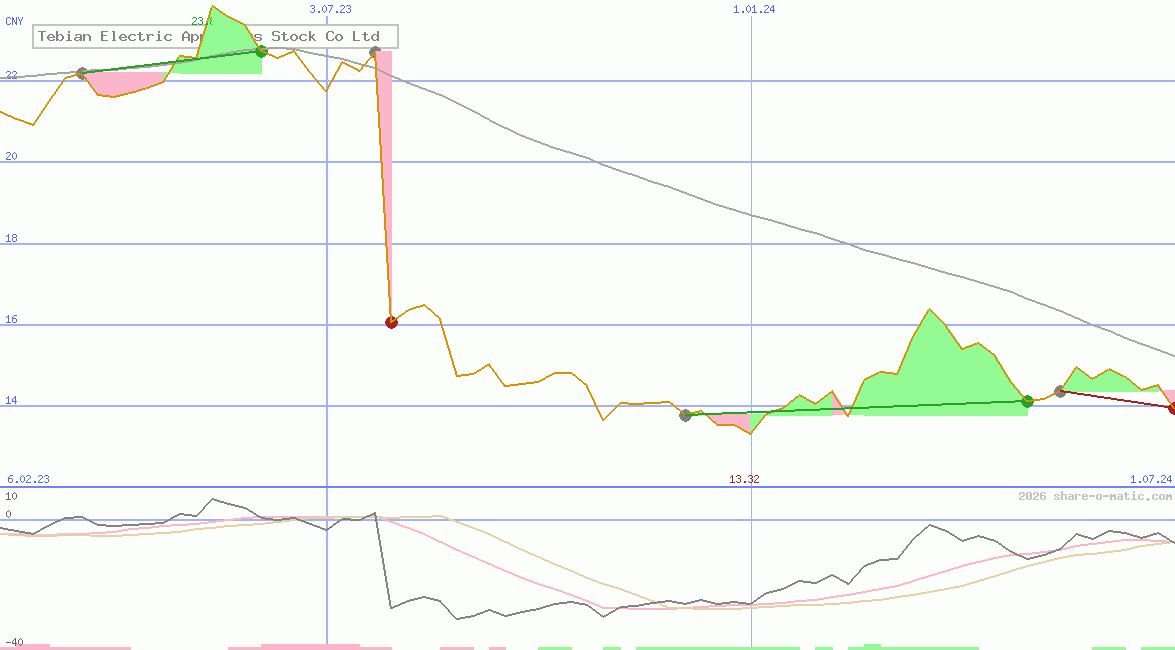The height and width of the screenshot is (650, 1175).
Task: Click the red marker at 16 after the crash
Action: [x=391, y=322]
